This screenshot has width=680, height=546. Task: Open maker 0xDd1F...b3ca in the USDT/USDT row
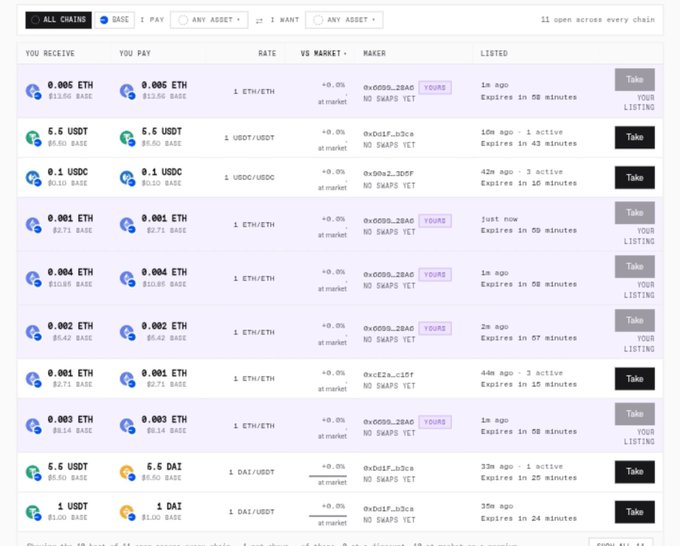(x=388, y=134)
